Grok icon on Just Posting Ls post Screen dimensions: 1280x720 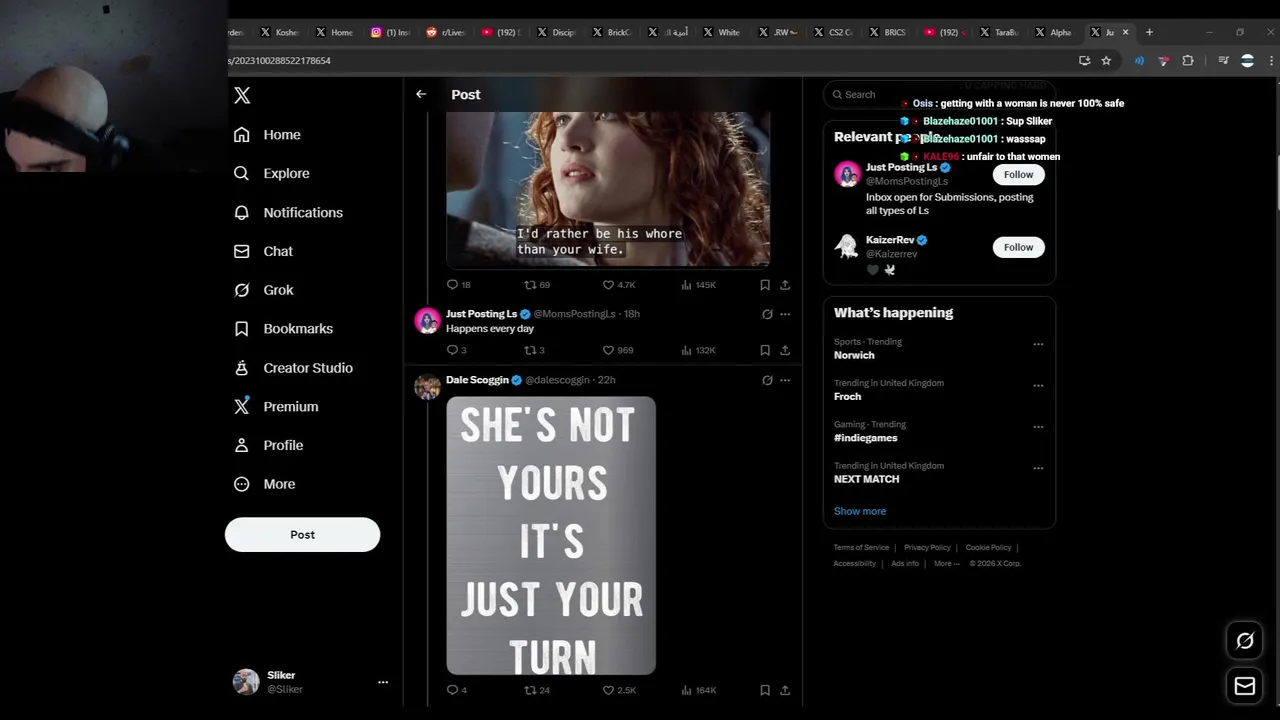[767, 314]
